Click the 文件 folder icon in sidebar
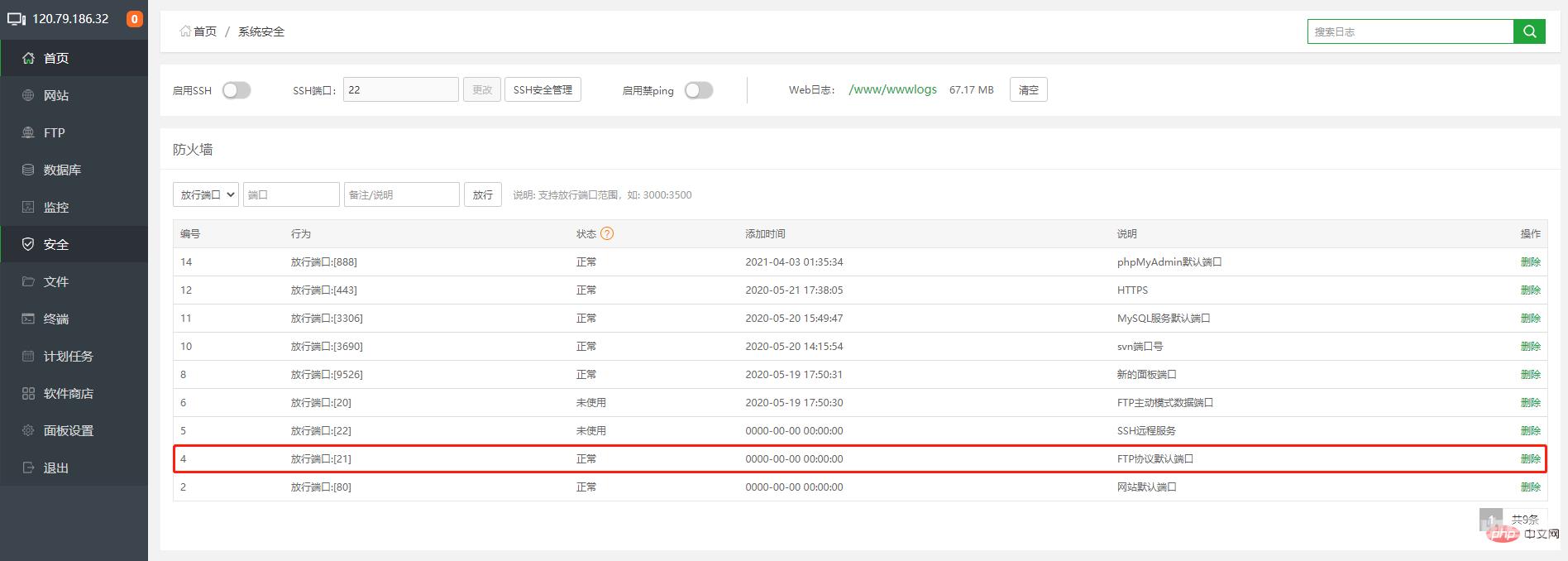The height and width of the screenshot is (561, 1568). click(x=28, y=281)
